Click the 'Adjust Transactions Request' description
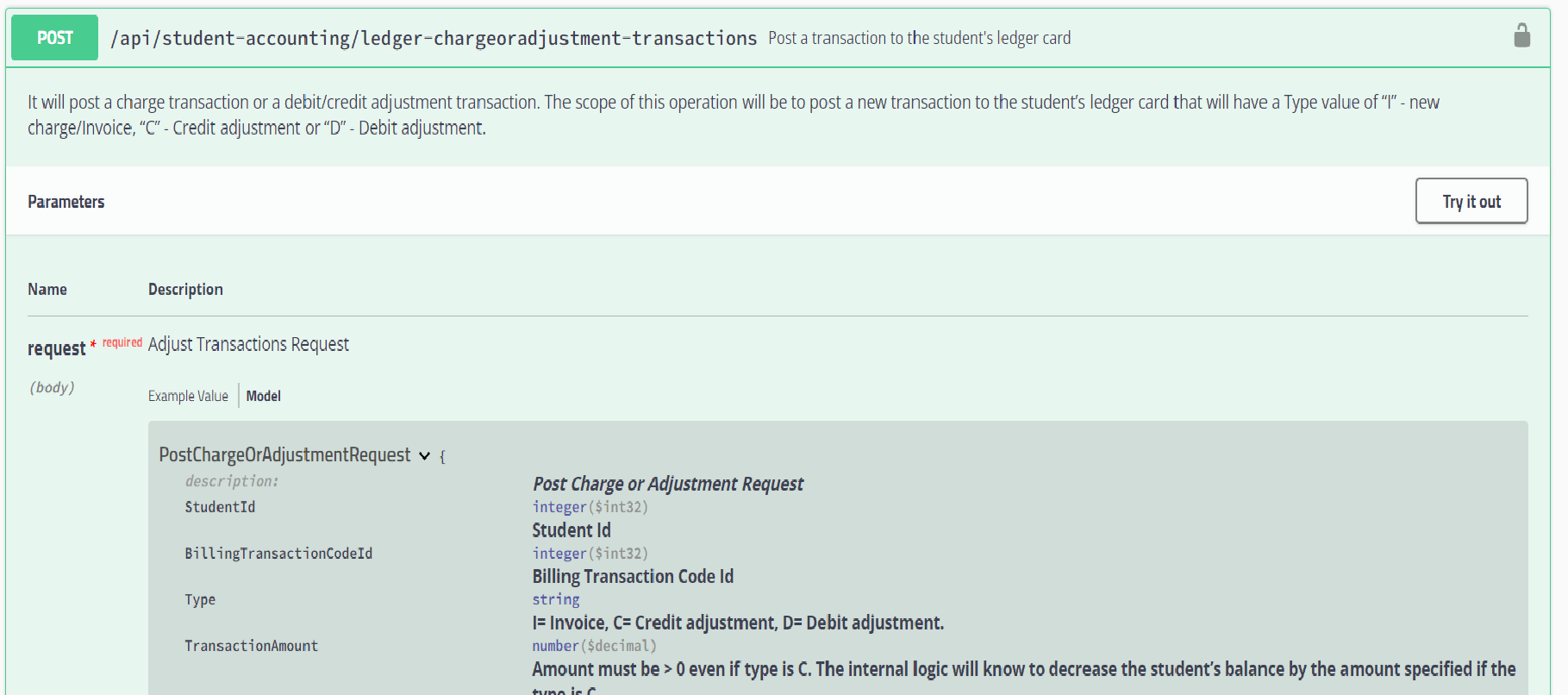The image size is (1568, 695). point(248,344)
